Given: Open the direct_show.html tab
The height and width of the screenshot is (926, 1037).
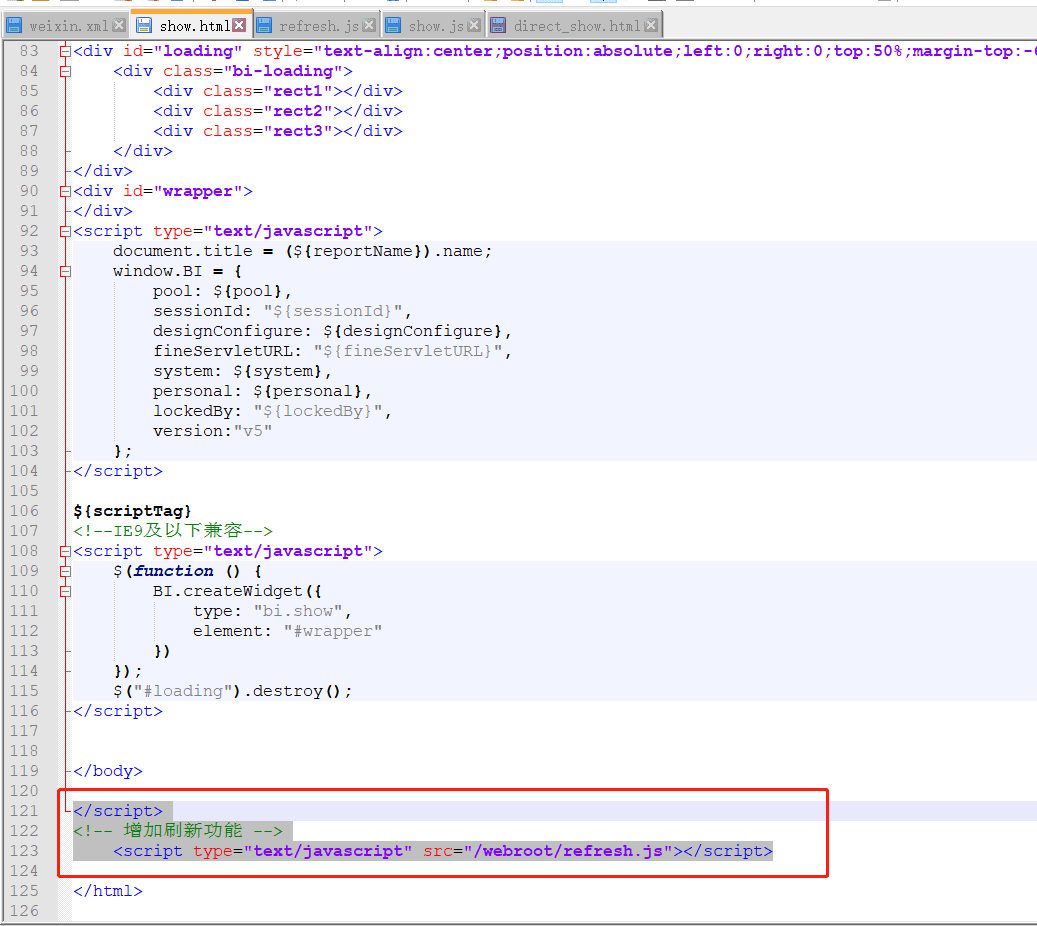Looking at the screenshot, I should pos(575,25).
